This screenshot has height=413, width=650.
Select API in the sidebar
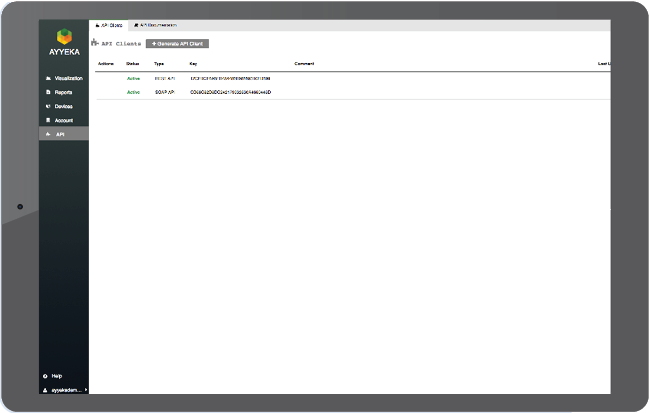[x=60, y=134]
